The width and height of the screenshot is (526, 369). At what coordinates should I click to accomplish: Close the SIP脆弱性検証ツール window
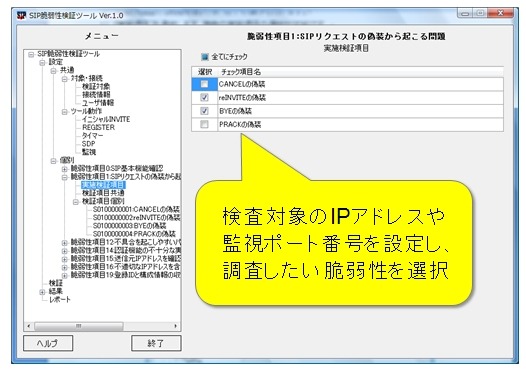501,13
